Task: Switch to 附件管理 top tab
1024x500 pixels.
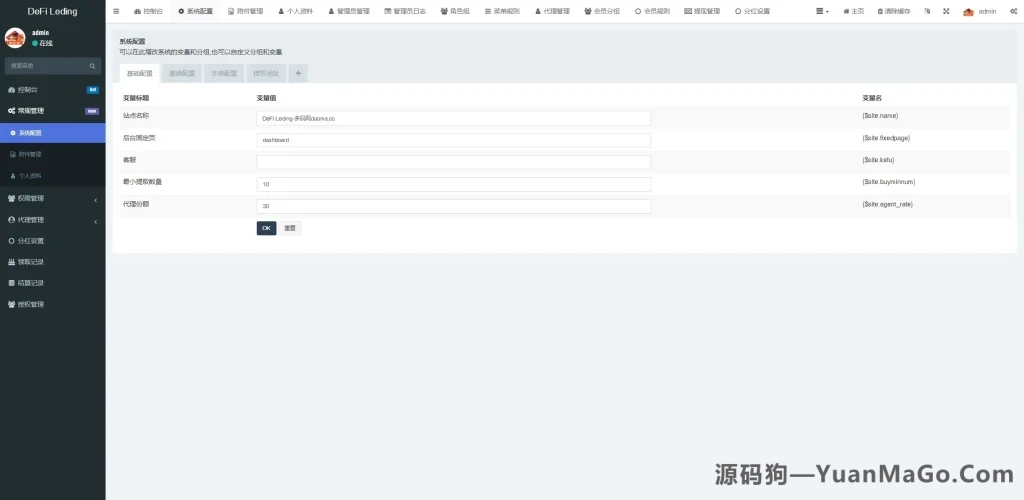Action: pyautogui.click(x=246, y=11)
